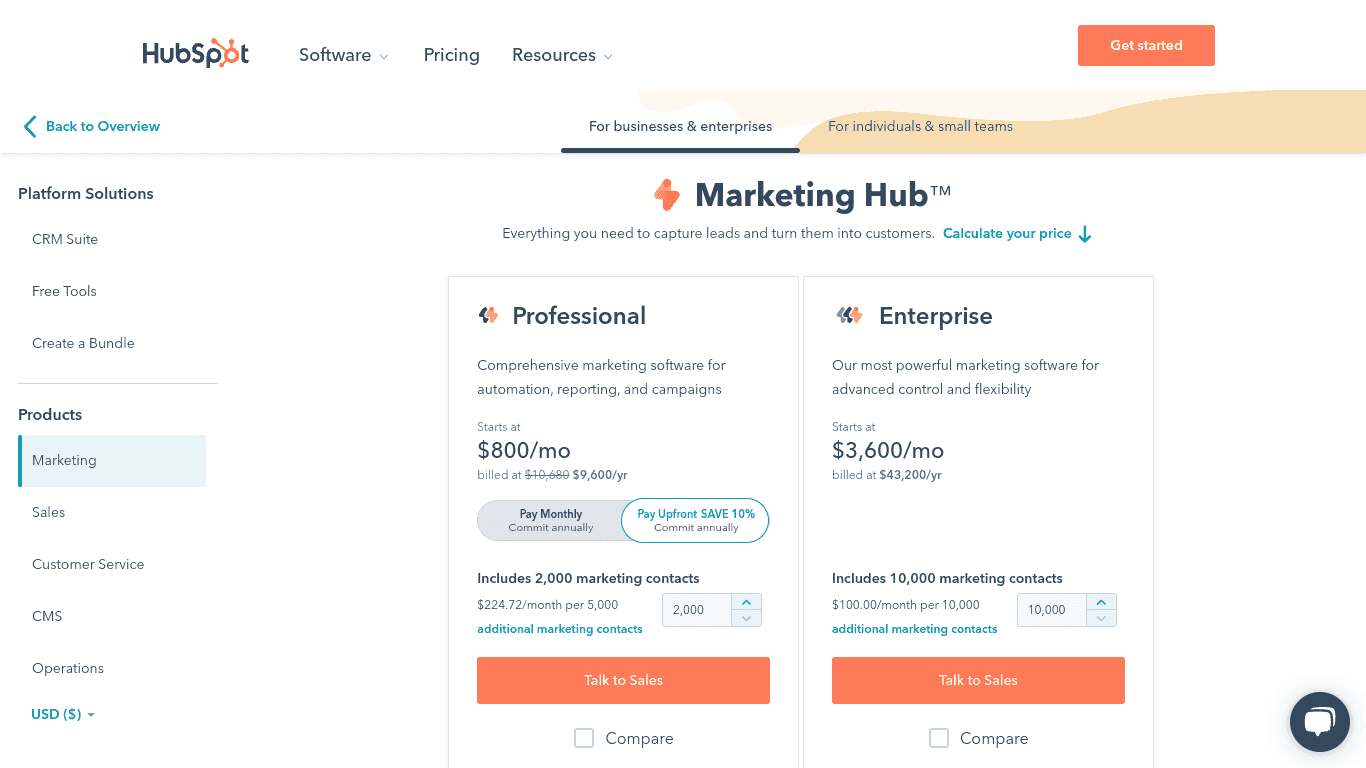Click the Includes 10,000 marketing contacts text

pos(947,578)
